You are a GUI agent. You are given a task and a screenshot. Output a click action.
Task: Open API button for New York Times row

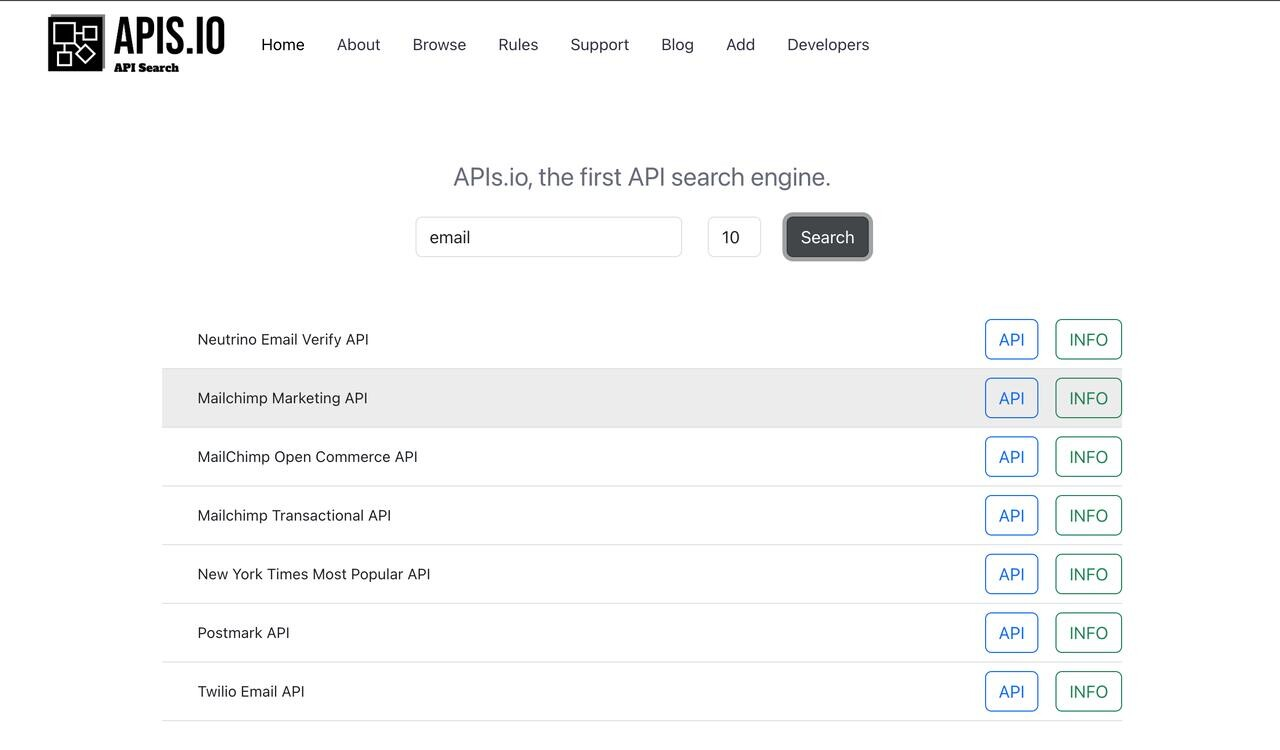pos(1011,574)
